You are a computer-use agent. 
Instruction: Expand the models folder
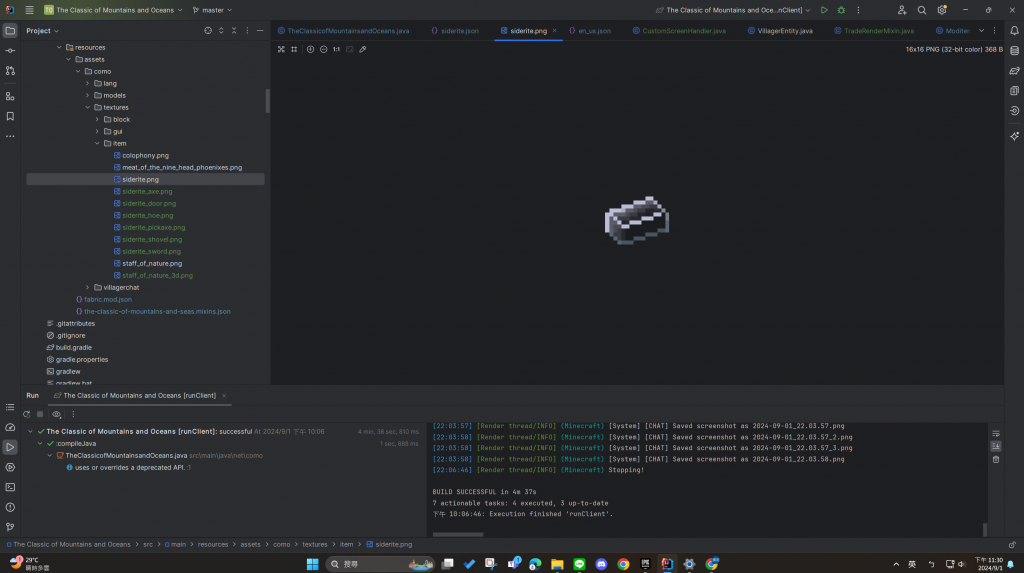click(x=88, y=95)
